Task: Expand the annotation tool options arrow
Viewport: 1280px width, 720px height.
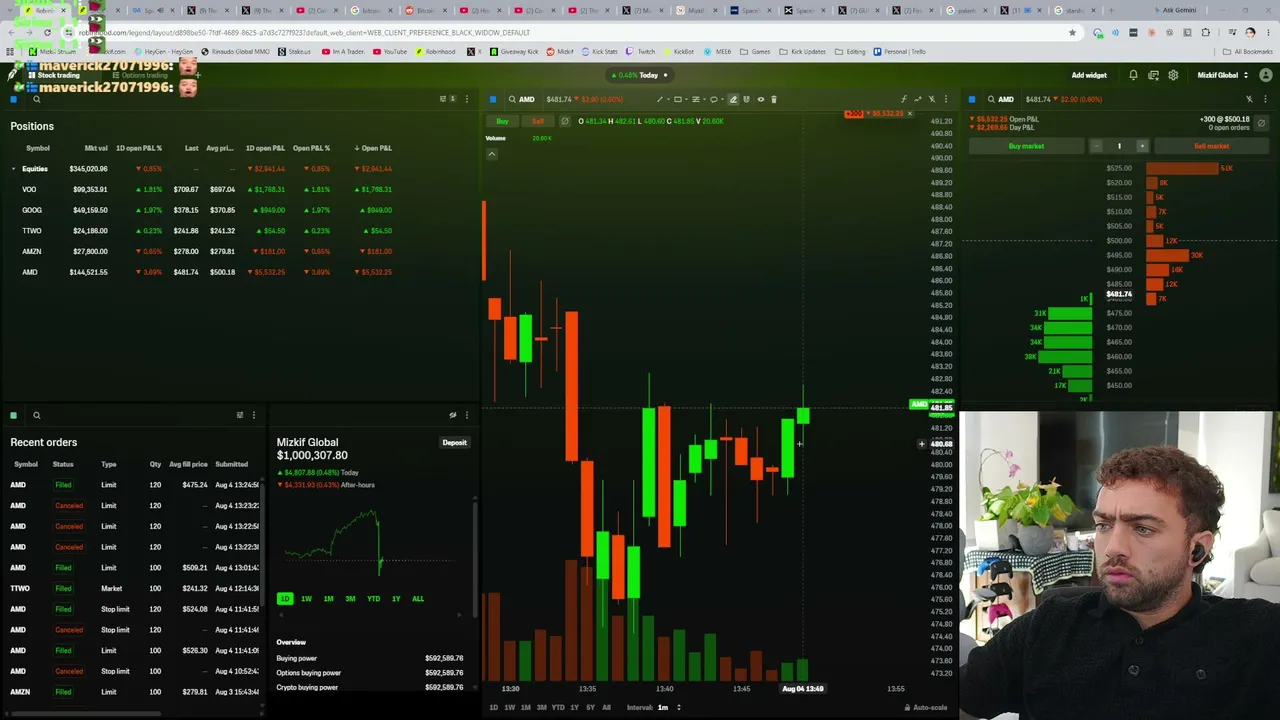Action: 721,99
